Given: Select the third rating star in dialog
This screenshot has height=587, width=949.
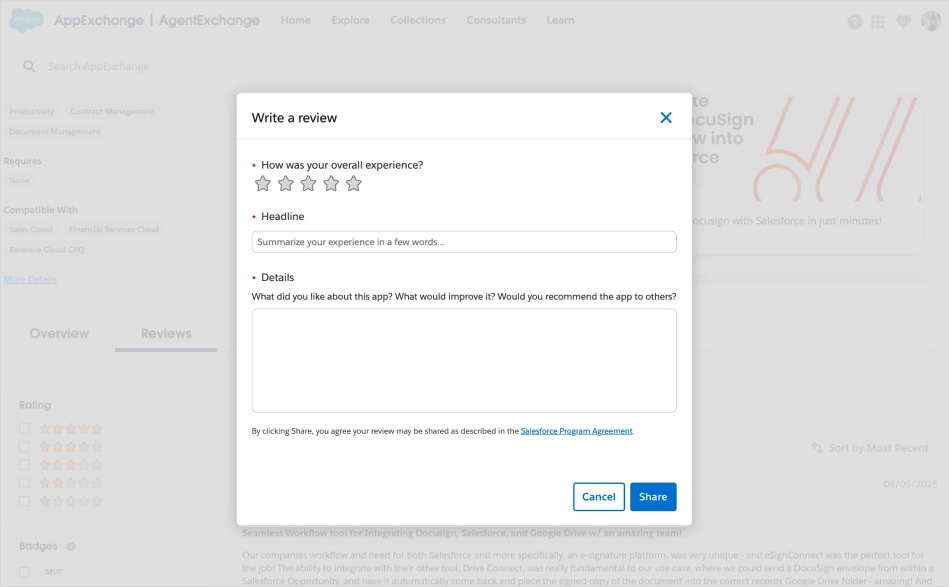Looking at the screenshot, I should pos(308,183).
